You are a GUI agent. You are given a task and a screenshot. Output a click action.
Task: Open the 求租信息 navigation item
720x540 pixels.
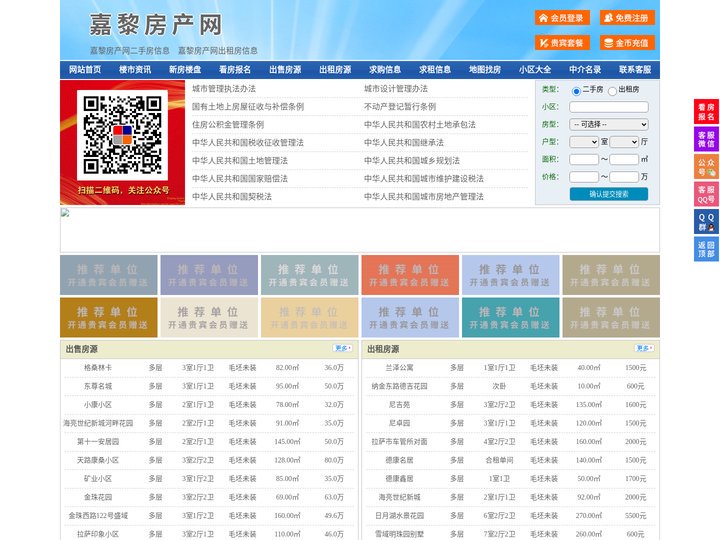click(435, 70)
